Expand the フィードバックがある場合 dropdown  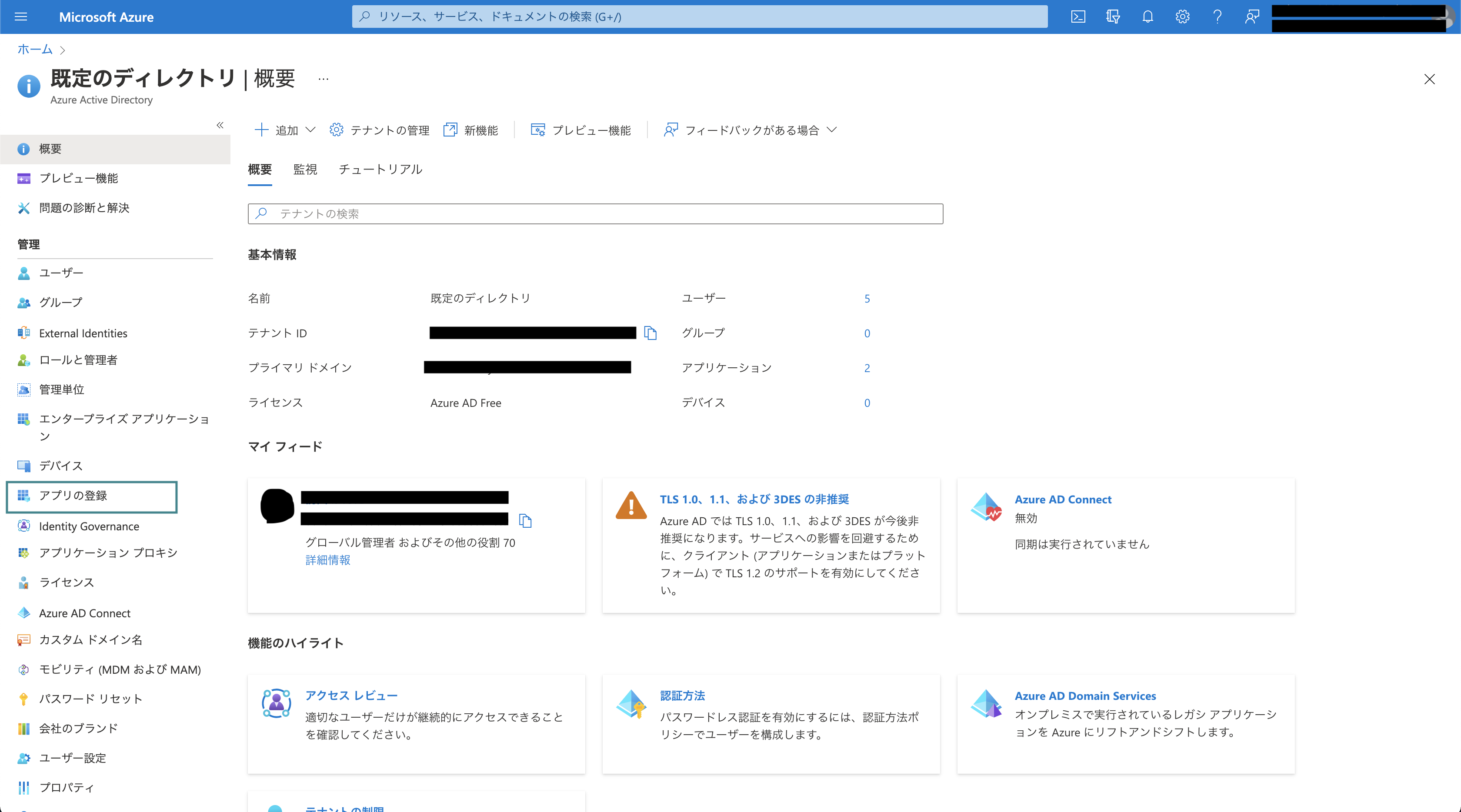[751, 130]
